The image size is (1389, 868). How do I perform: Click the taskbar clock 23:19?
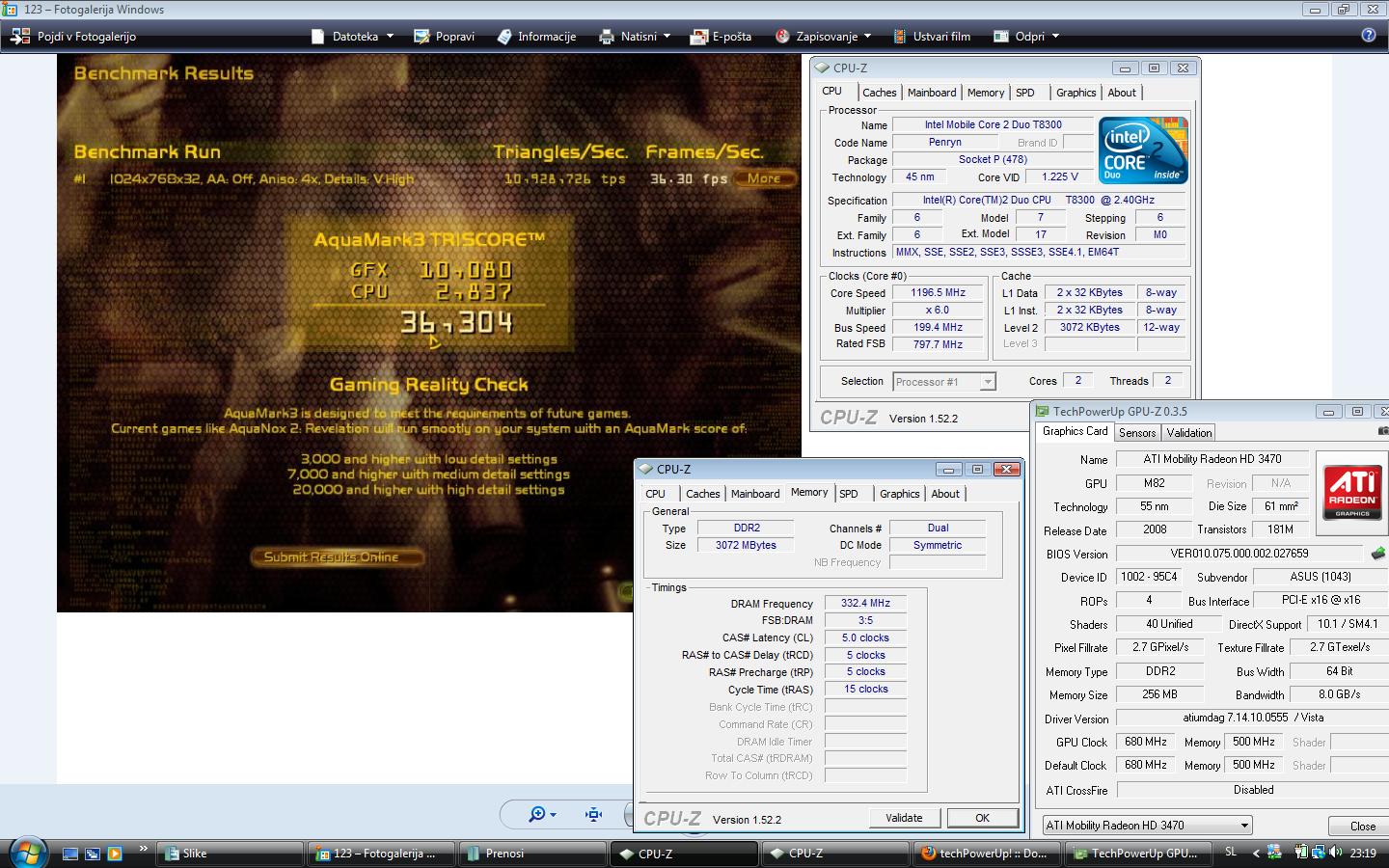pyautogui.click(x=1363, y=853)
